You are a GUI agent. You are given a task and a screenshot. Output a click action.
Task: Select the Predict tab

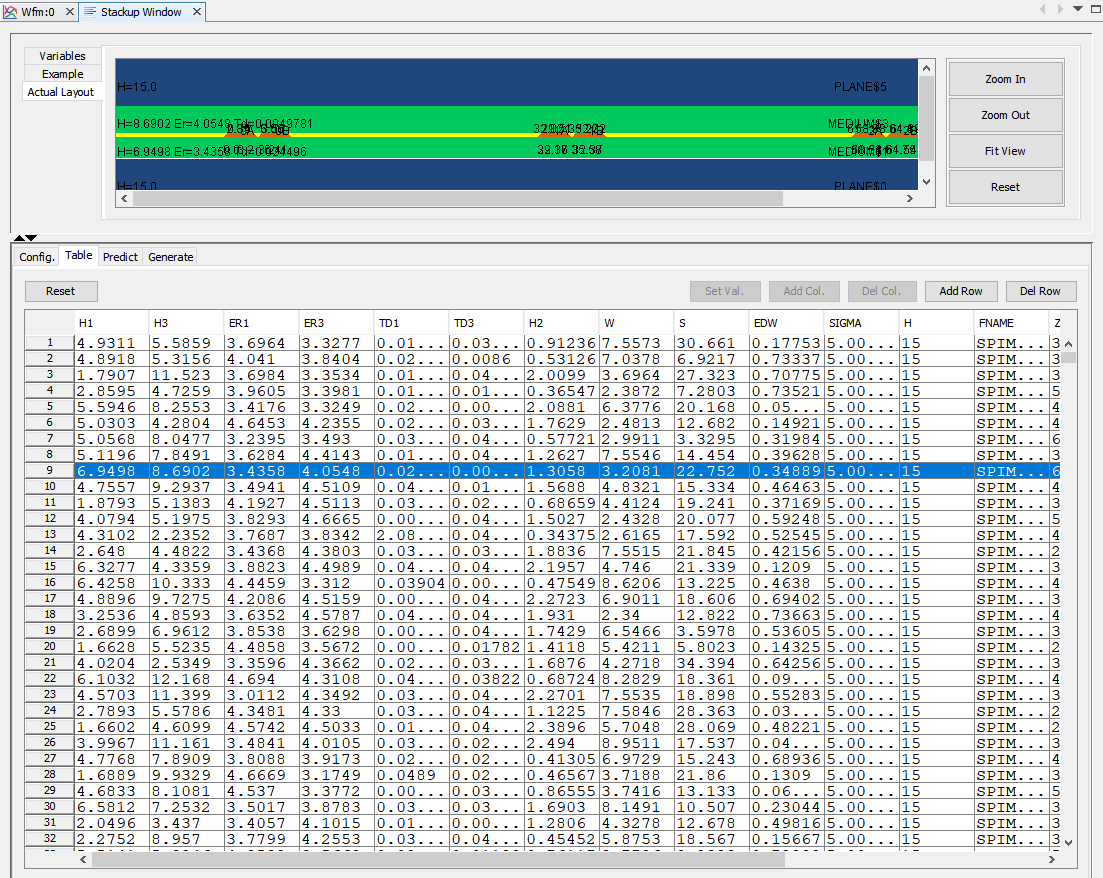click(x=120, y=257)
